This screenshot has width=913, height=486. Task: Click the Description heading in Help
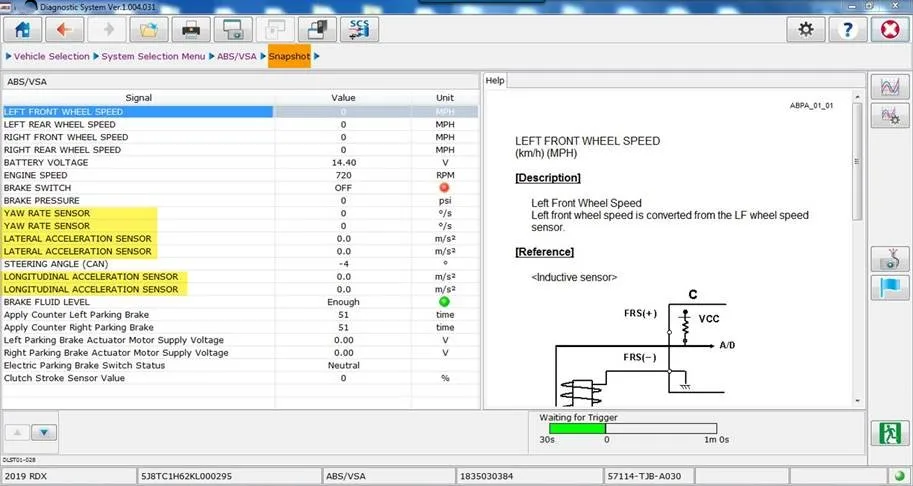click(x=547, y=178)
